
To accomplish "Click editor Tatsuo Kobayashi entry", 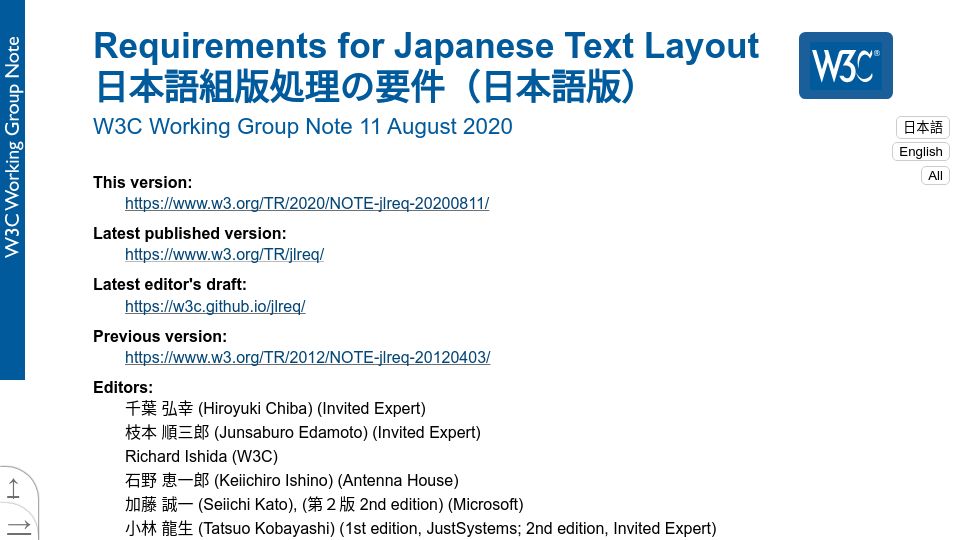I will (420, 528).
